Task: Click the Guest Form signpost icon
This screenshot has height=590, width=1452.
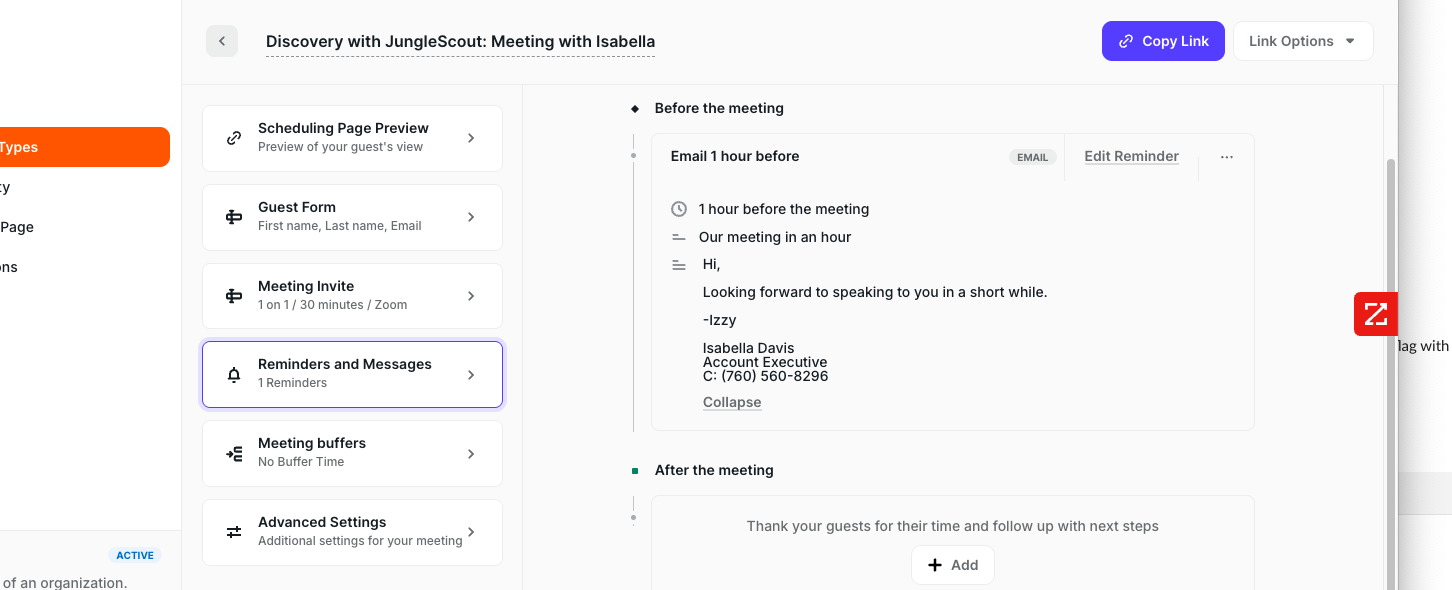Action: (234, 217)
